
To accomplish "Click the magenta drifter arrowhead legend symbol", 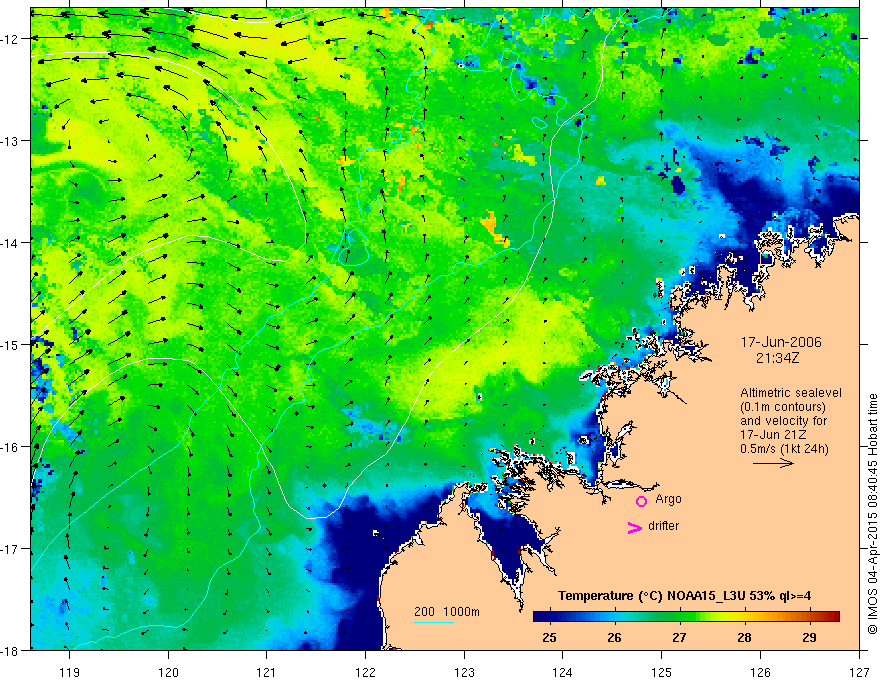I will pyautogui.click(x=635, y=527).
